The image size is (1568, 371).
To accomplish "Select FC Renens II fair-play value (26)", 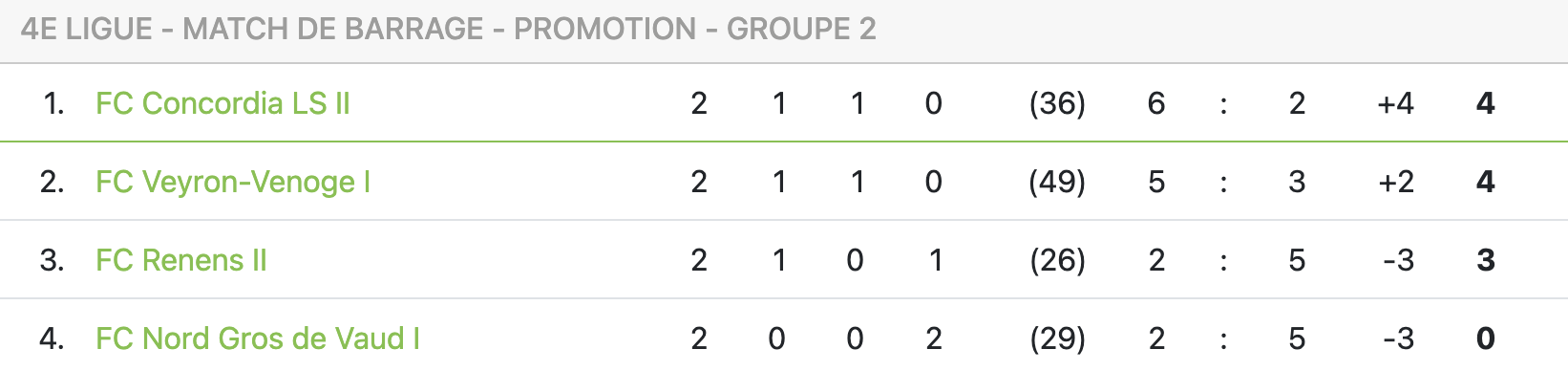I will pyautogui.click(x=1057, y=260).
